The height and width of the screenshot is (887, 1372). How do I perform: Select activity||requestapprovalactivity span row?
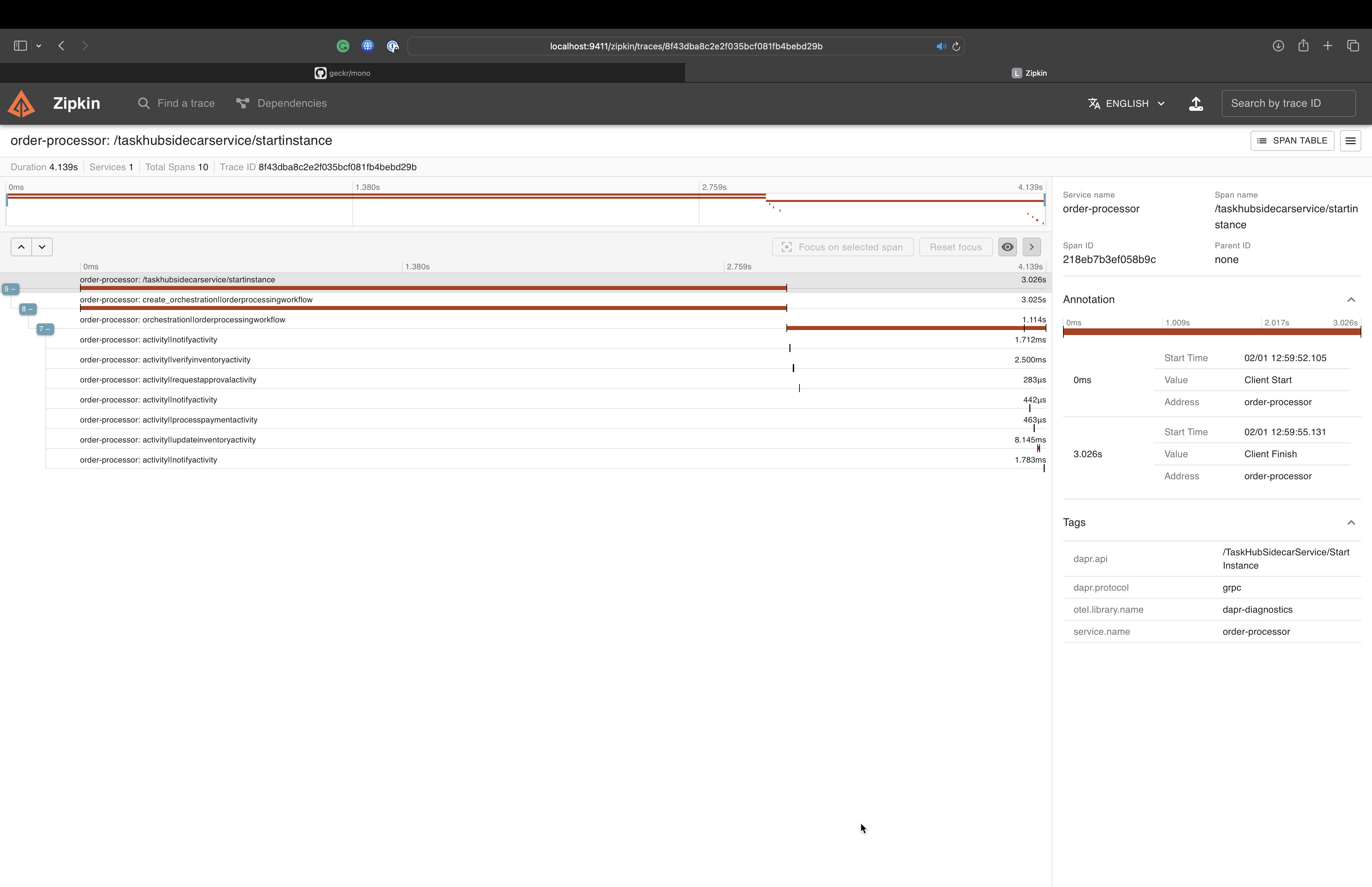(526, 383)
